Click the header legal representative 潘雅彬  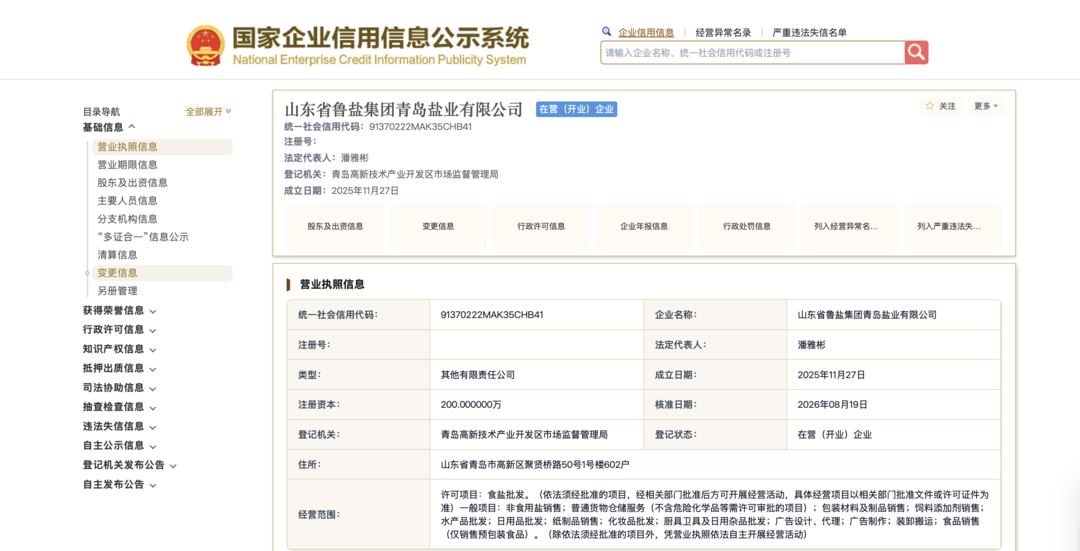tap(355, 158)
